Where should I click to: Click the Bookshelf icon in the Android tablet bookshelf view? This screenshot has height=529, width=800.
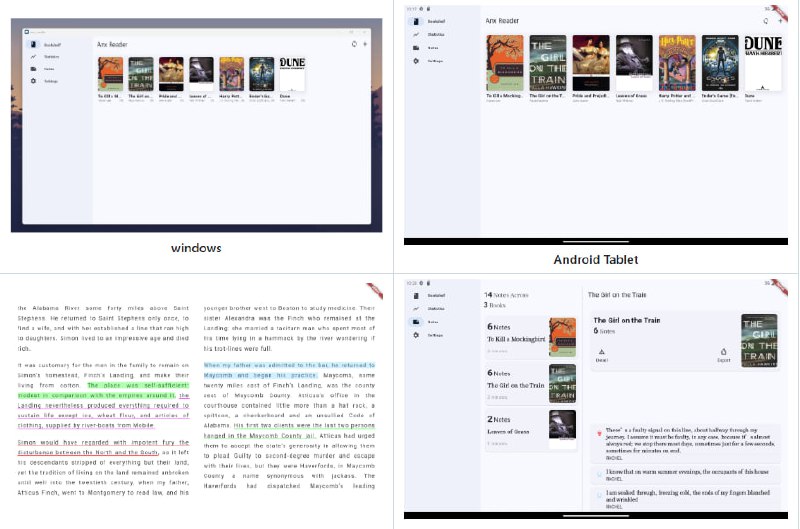(x=415, y=20)
